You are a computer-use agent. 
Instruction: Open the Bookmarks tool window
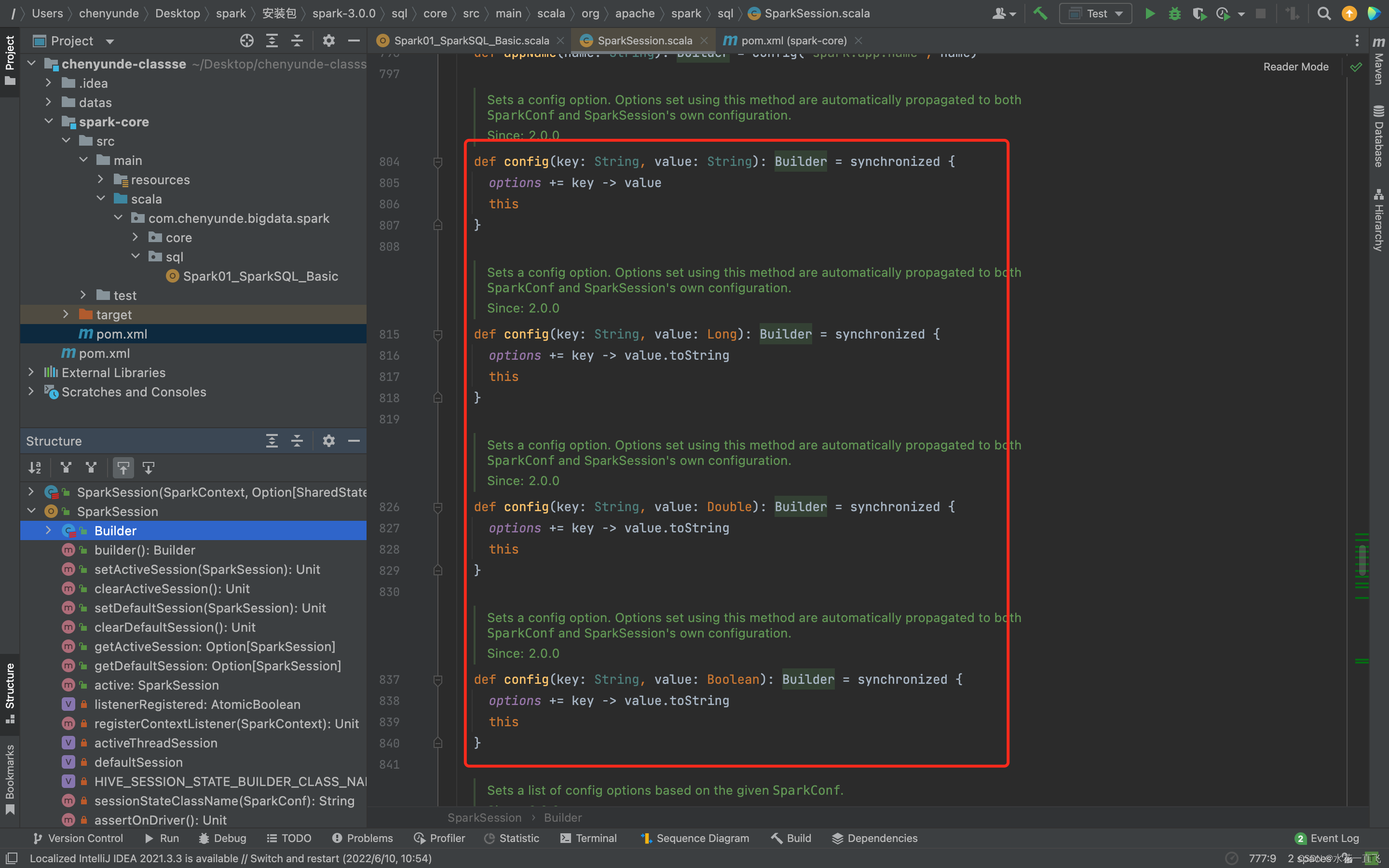[x=9, y=780]
